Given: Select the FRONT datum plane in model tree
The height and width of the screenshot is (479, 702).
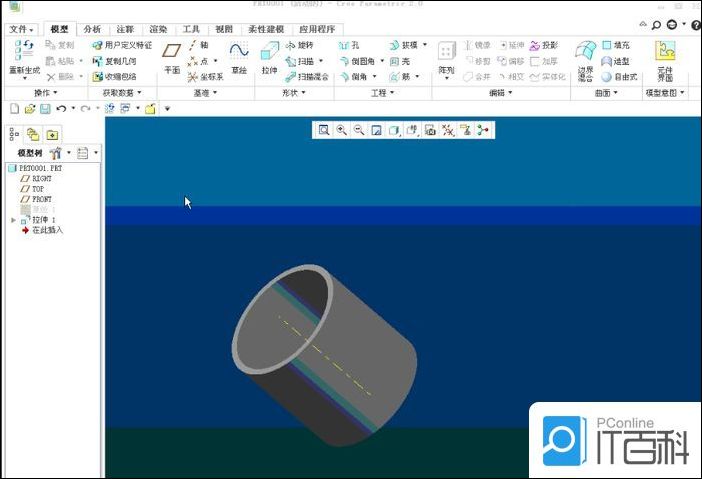Looking at the screenshot, I should pos(41,199).
